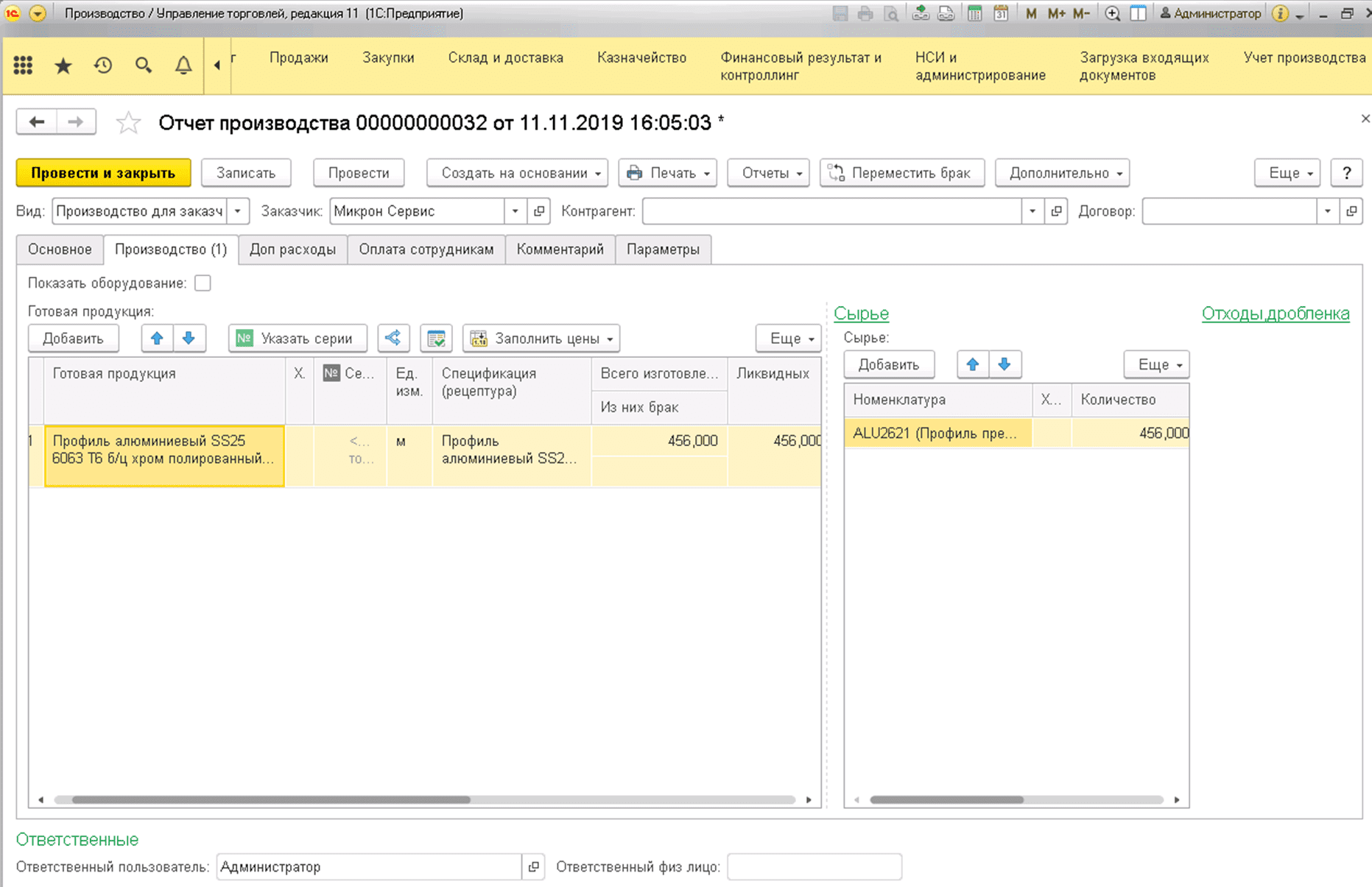Open Казначейство section
1372x887 pixels.
point(641,58)
